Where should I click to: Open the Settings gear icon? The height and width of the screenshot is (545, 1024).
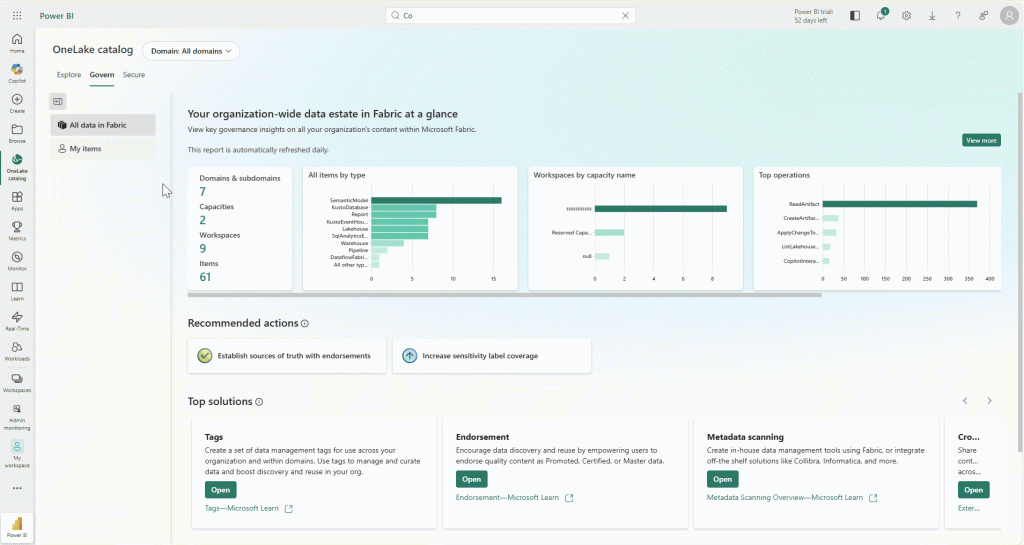pyautogui.click(x=906, y=16)
